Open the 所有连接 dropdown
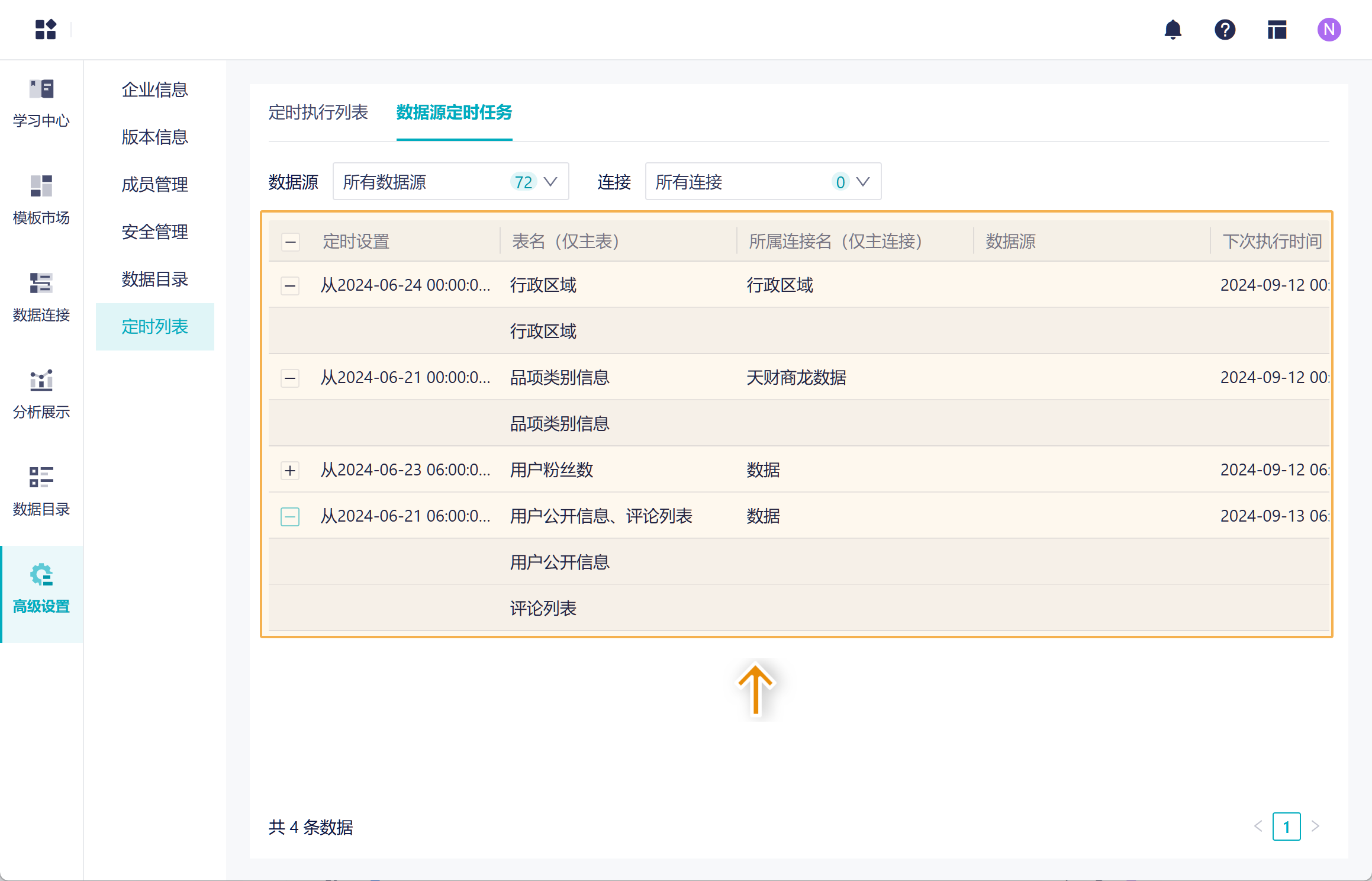 [762, 182]
